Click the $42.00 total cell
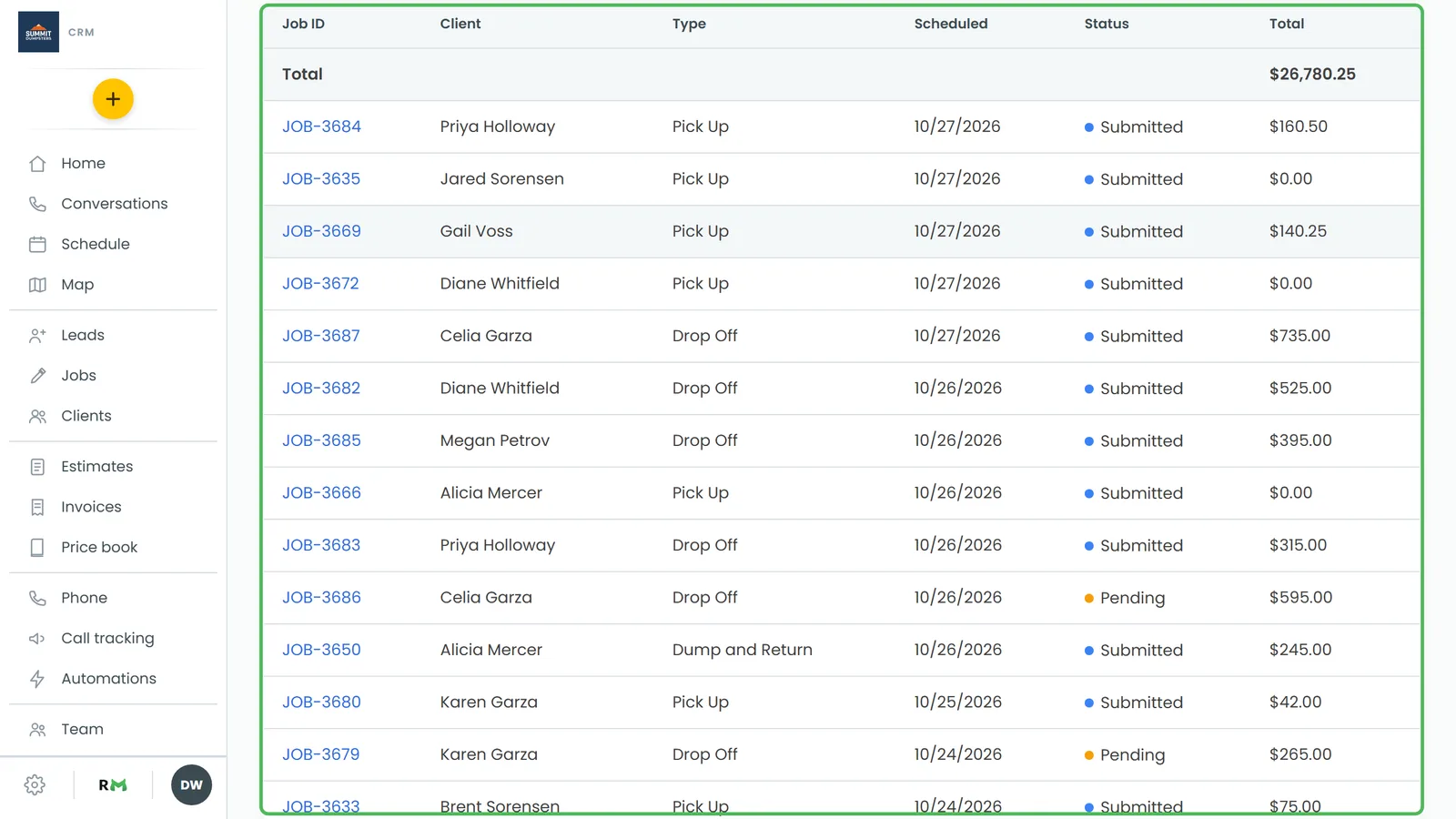Viewport: 1456px width, 819px height. click(1296, 703)
